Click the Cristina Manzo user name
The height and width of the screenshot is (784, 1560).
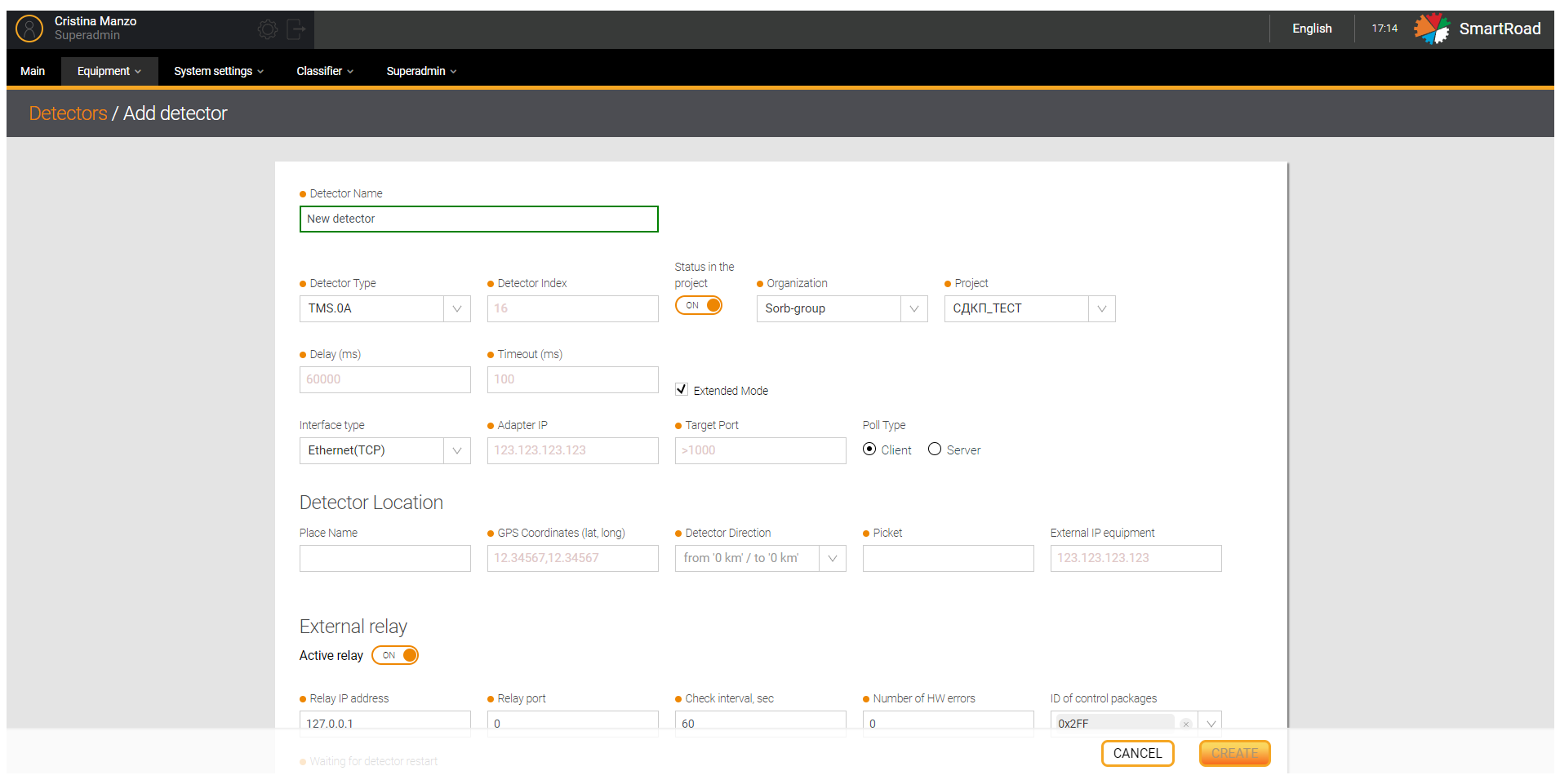tap(96, 21)
